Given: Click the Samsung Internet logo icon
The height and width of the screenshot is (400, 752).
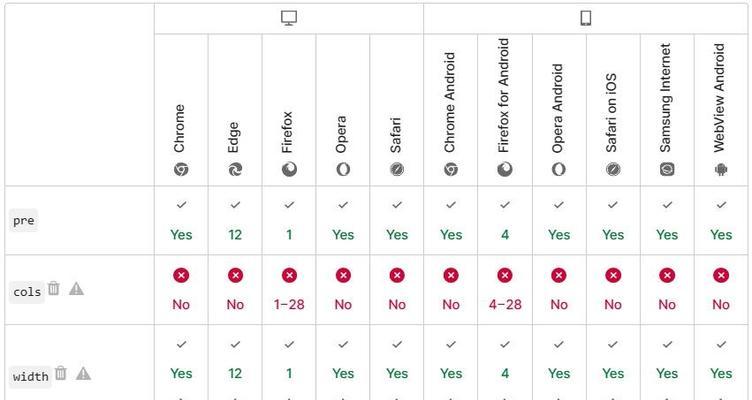Looking at the screenshot, I should [x=667, y=169].
